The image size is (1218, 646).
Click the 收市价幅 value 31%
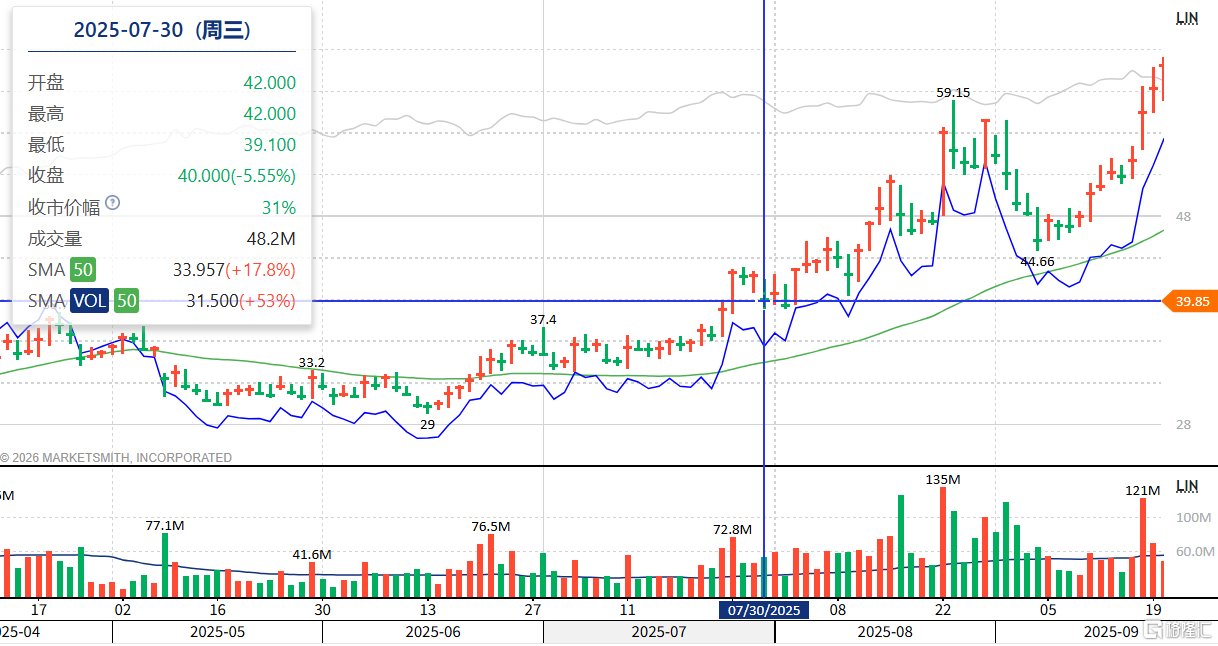[x=279, y=208]
